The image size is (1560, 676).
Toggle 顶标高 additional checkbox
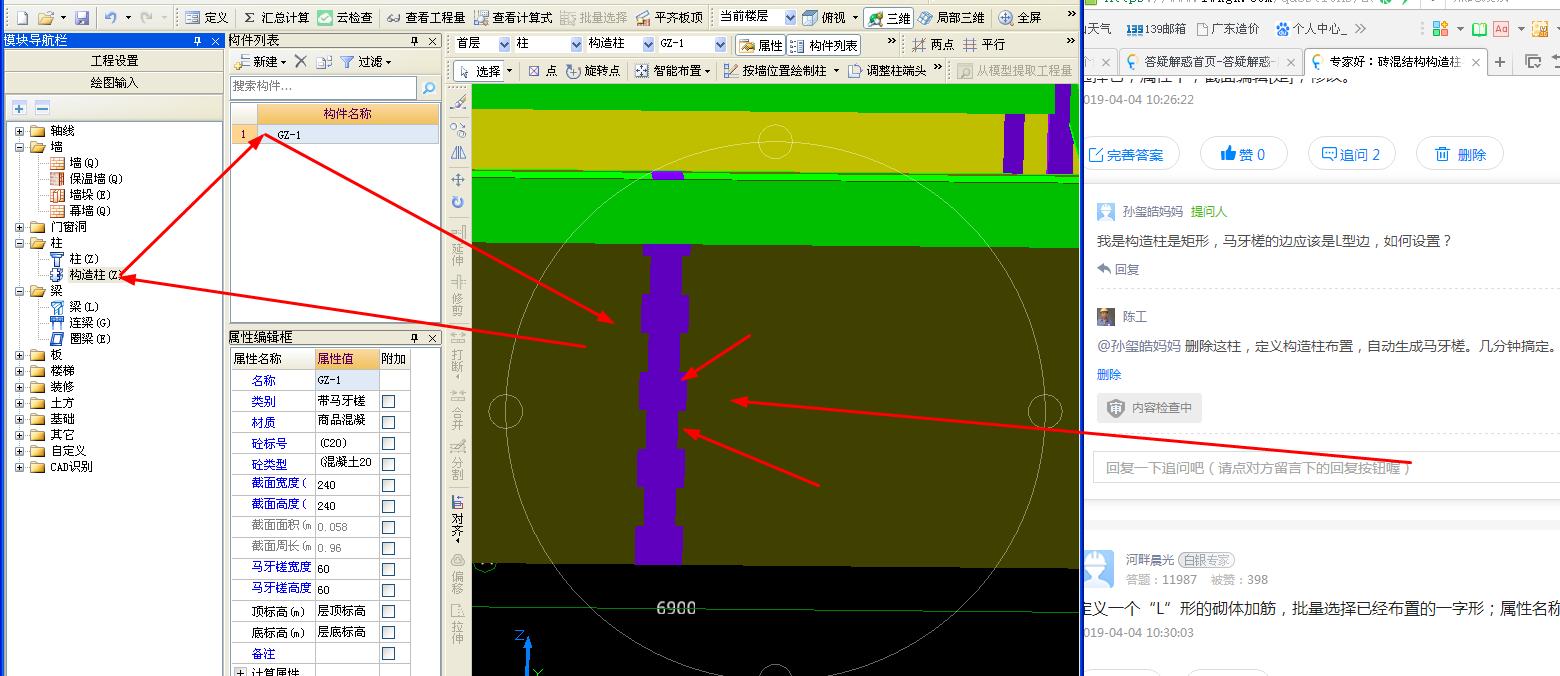tap(389, 611)
